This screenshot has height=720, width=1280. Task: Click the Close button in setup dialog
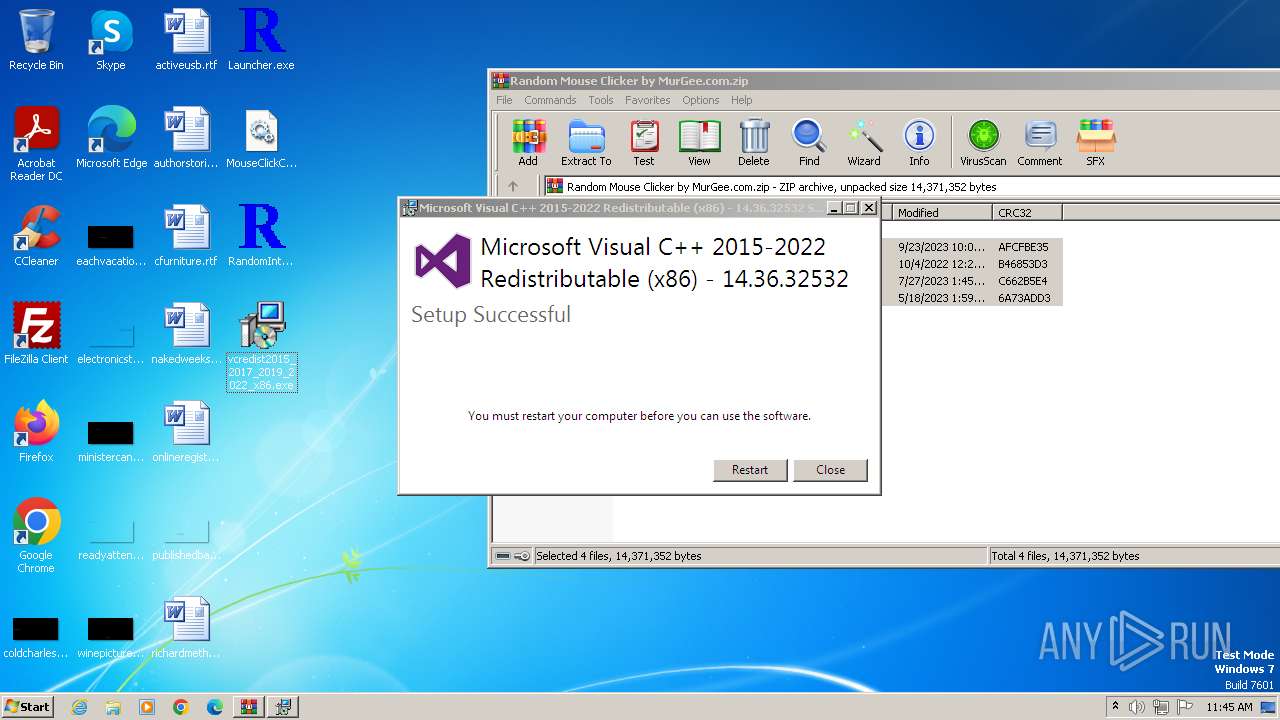tap(830, 470)
